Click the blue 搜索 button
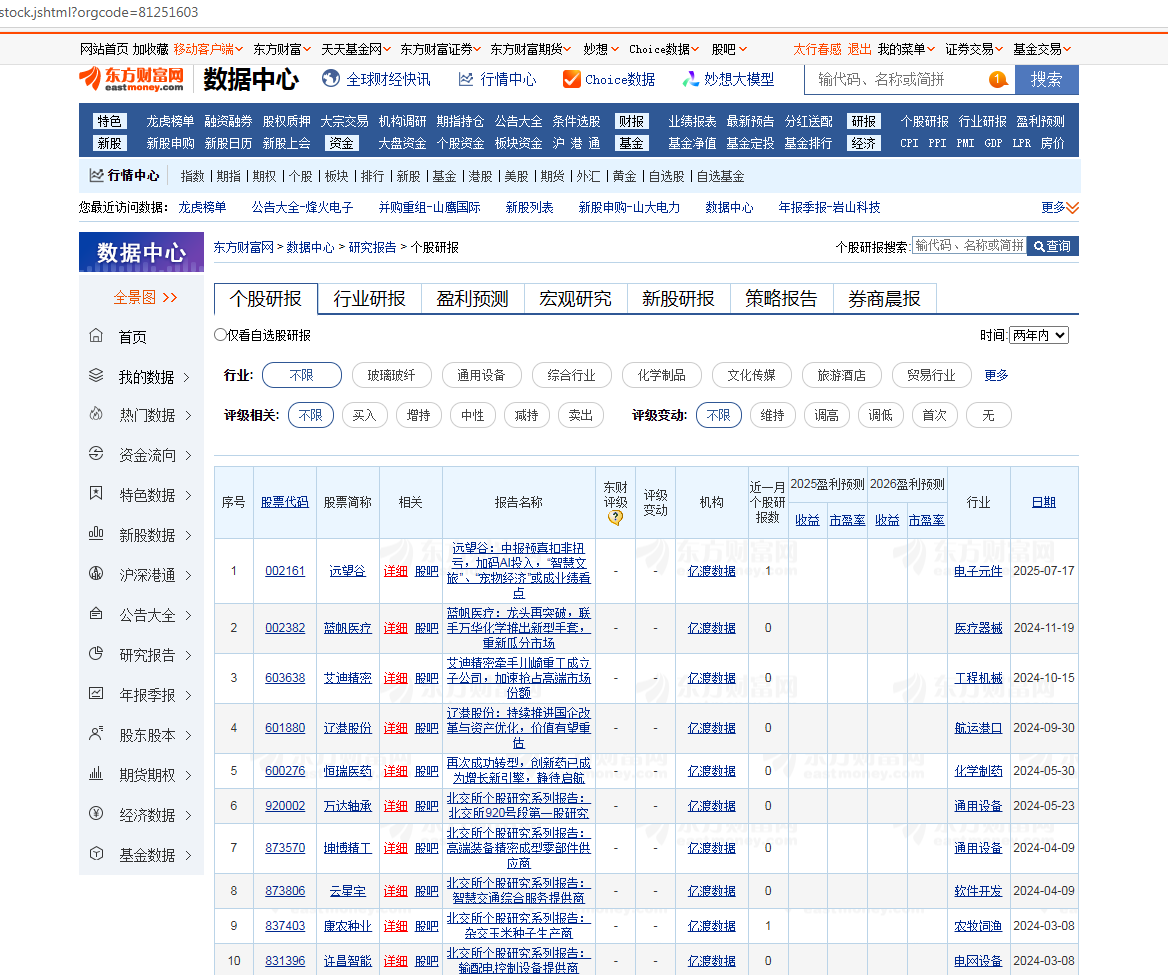The width and height of the screenshot is (1168, 975). tap(1047, 80)
